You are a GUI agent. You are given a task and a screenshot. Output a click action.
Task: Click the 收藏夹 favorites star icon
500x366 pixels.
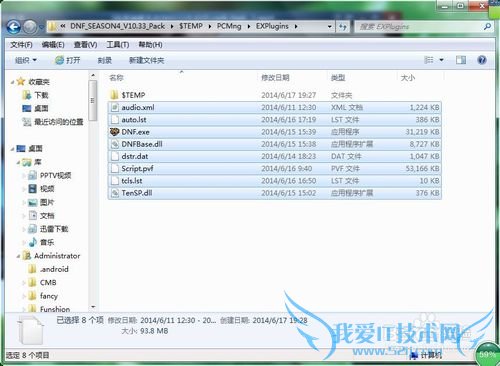(x=21, y=81)
